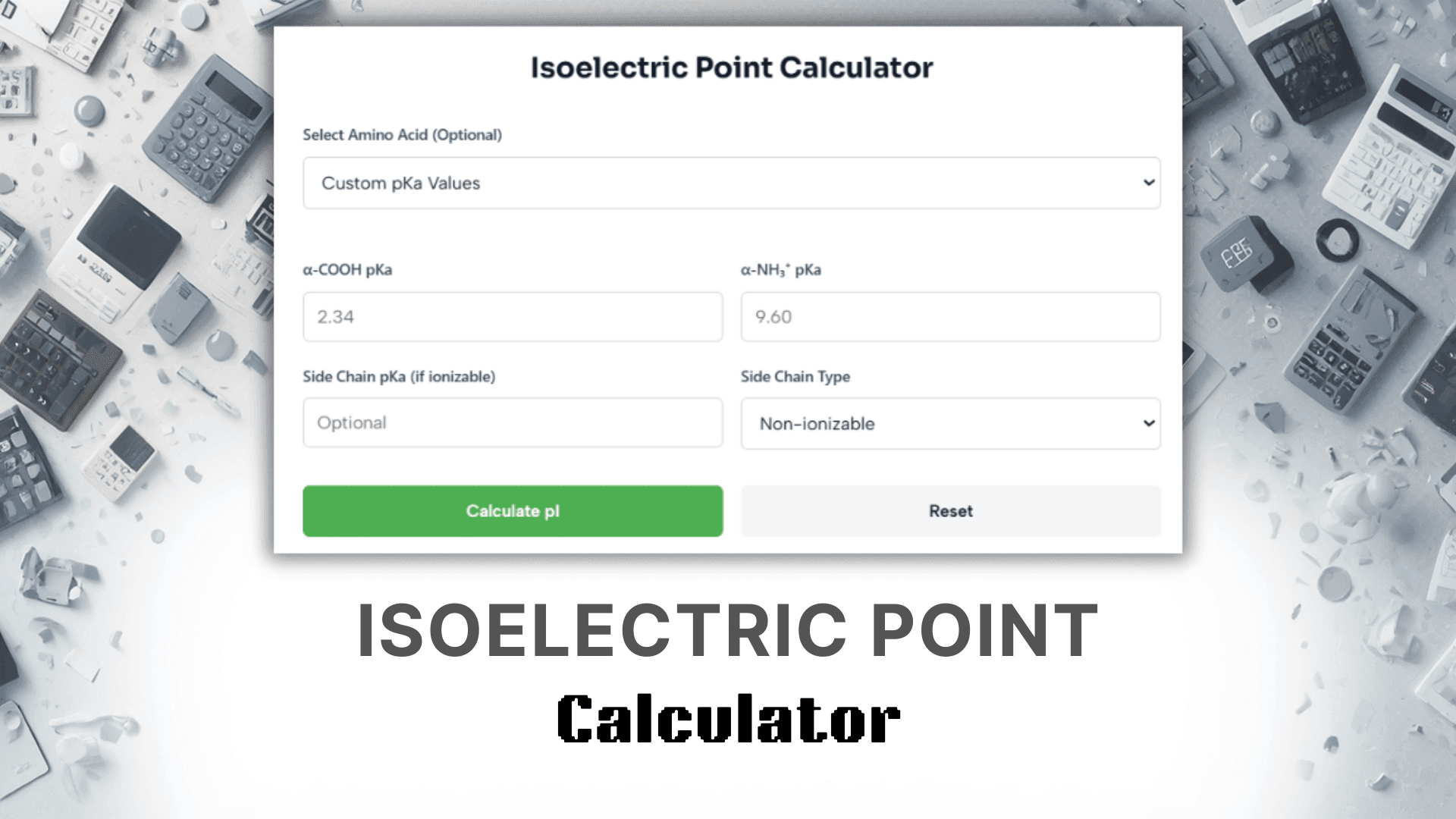The height and width of the screenshot is (819, 1456).
Task: Click the 9.60 placeholder input box
Action: click(x=950, y=316)
